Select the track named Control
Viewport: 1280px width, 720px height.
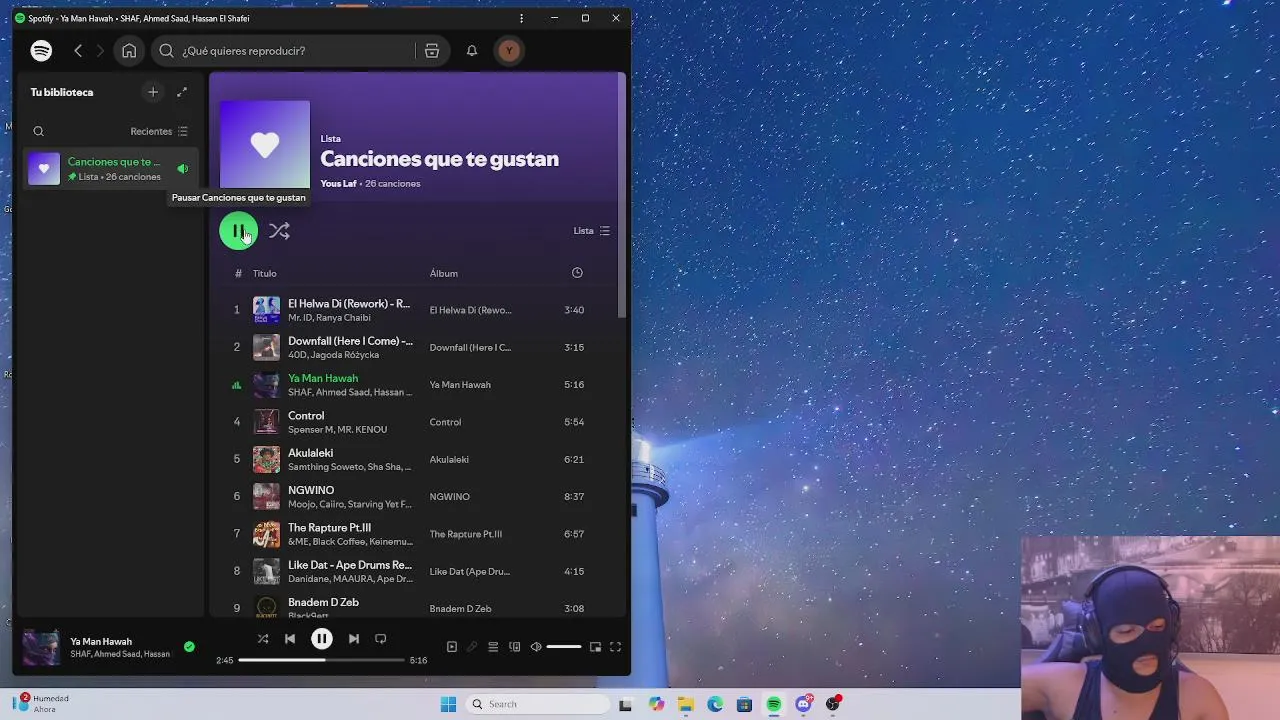pos(306,415)
